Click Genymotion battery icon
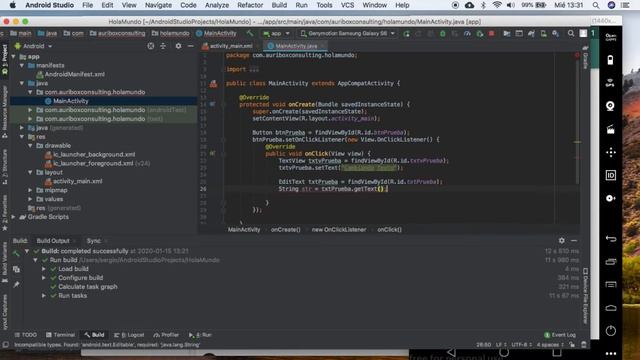 pyautogui.click(x=610, y=60)
